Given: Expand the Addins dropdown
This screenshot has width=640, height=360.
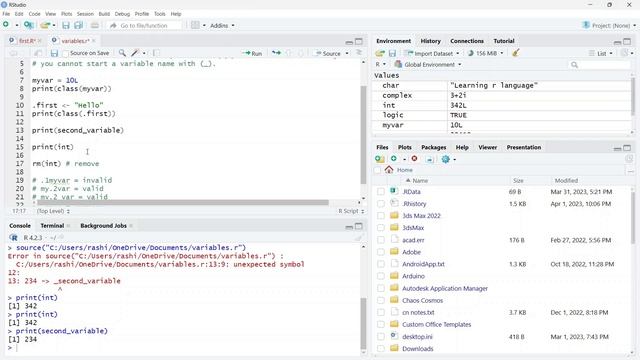Looking at the screenshot, I should click(222, 25).
